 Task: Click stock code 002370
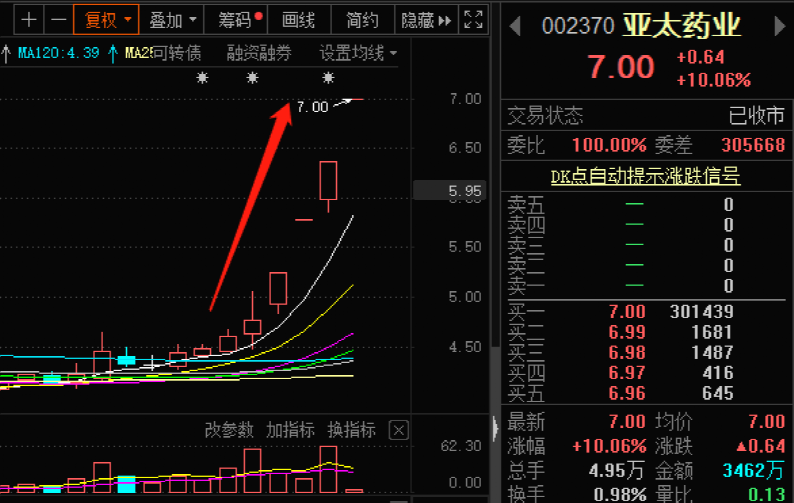tap(578, 26)
